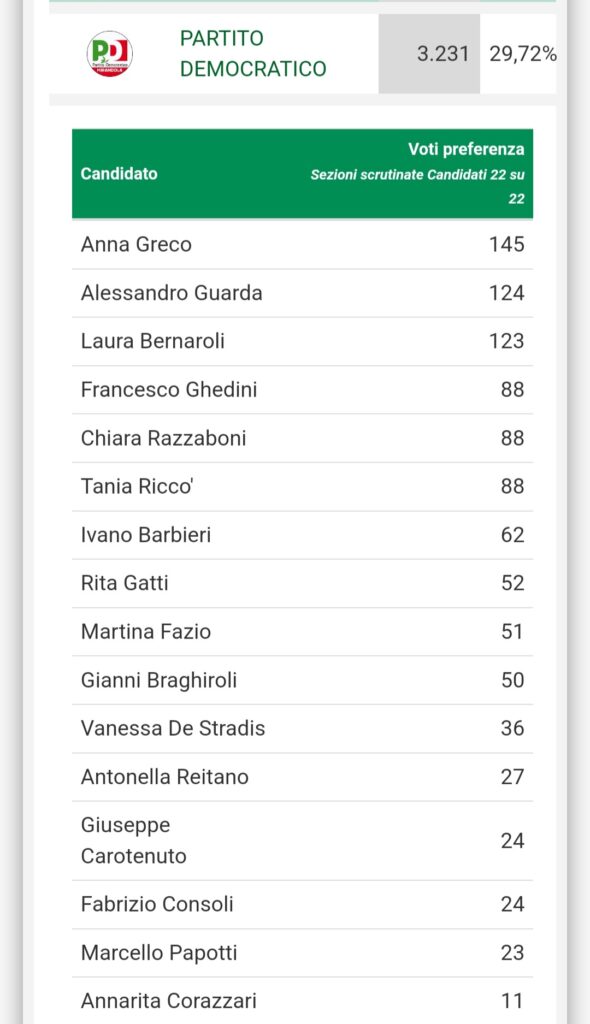
Task: Click on Ivano Barbieri entry
Action: point(303,535)
